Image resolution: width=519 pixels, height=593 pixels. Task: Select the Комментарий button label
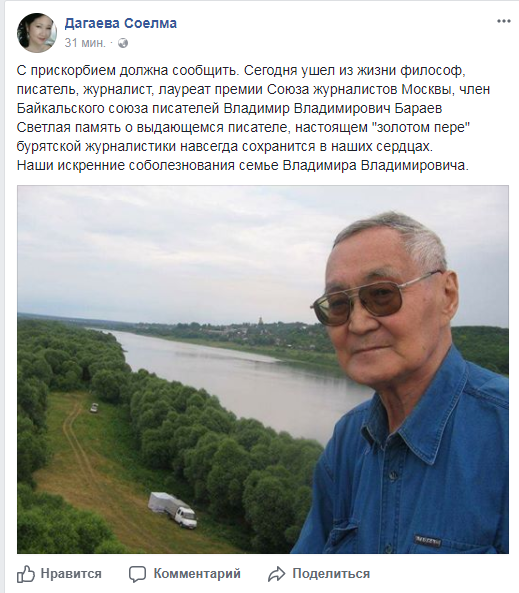click(x=197, y=574)
